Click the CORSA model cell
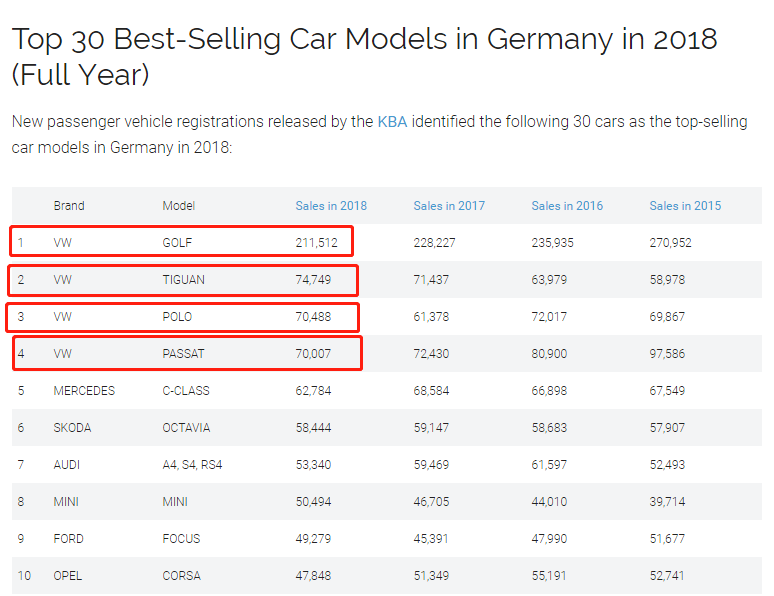The height and width of the screenshot is (596, 774). click(x=181, y=576)
